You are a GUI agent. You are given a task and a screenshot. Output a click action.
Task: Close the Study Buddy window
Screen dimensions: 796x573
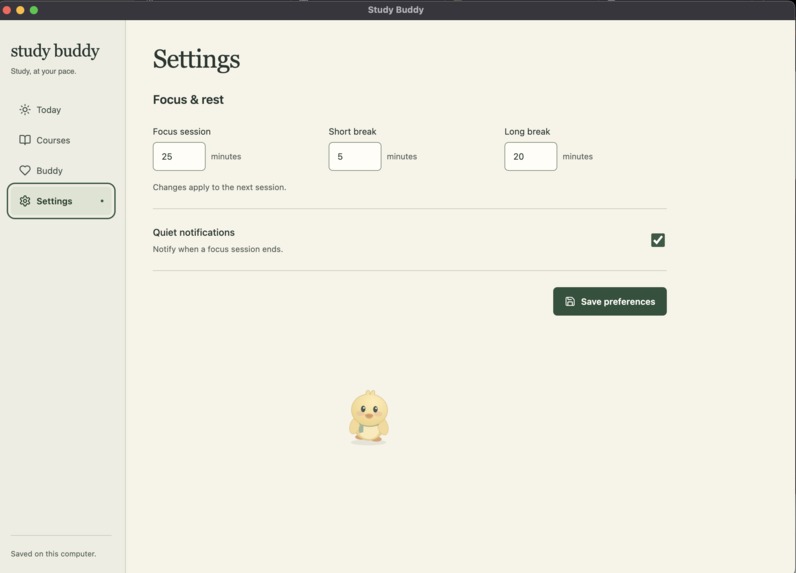[7, 10]
